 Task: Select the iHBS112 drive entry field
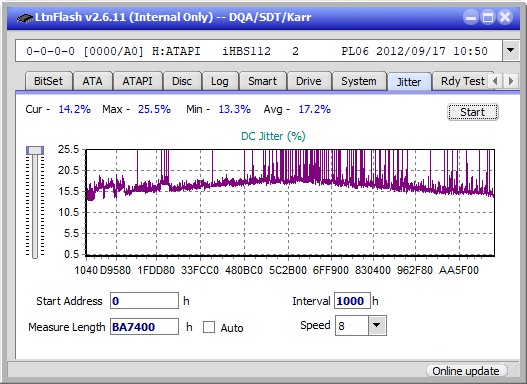point(259,51)
